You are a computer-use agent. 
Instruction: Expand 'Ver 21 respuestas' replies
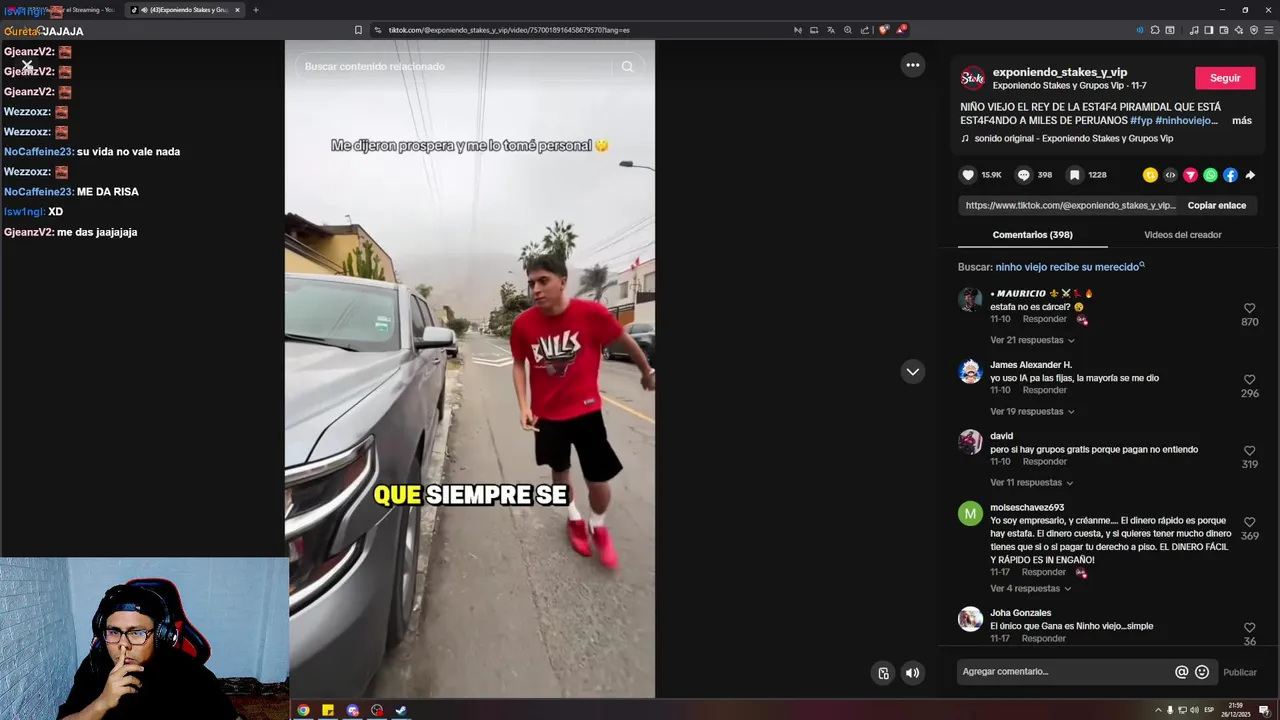click(1032, 340)
